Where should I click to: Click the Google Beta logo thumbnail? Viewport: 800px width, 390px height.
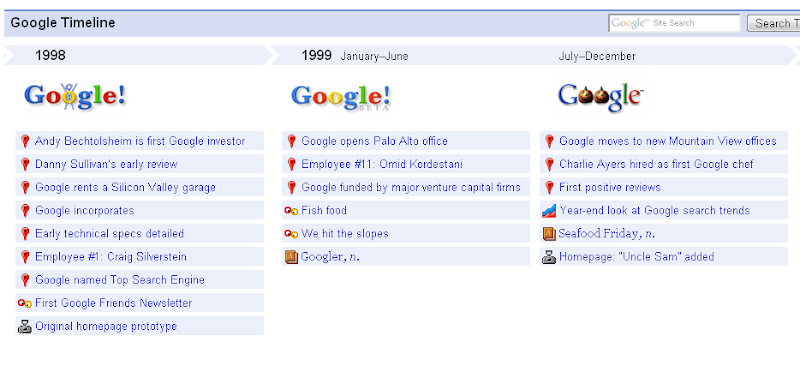pos(341,97)
